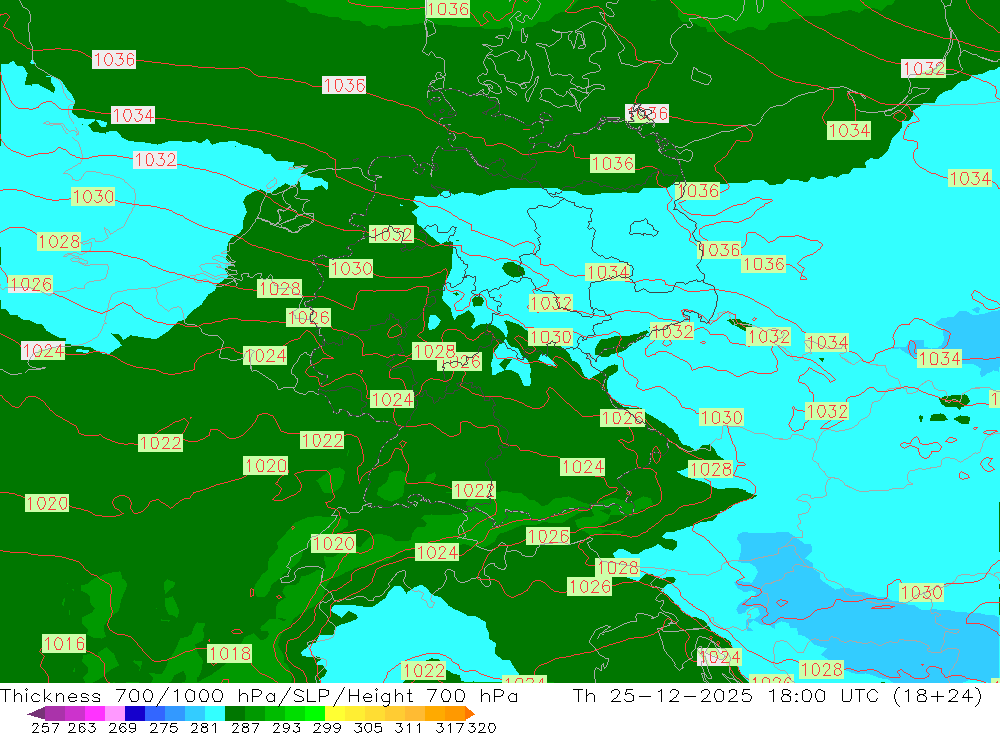Viewport: 1000px width, 733px height.
Task: Click the legend value 311
Action: 408,727
